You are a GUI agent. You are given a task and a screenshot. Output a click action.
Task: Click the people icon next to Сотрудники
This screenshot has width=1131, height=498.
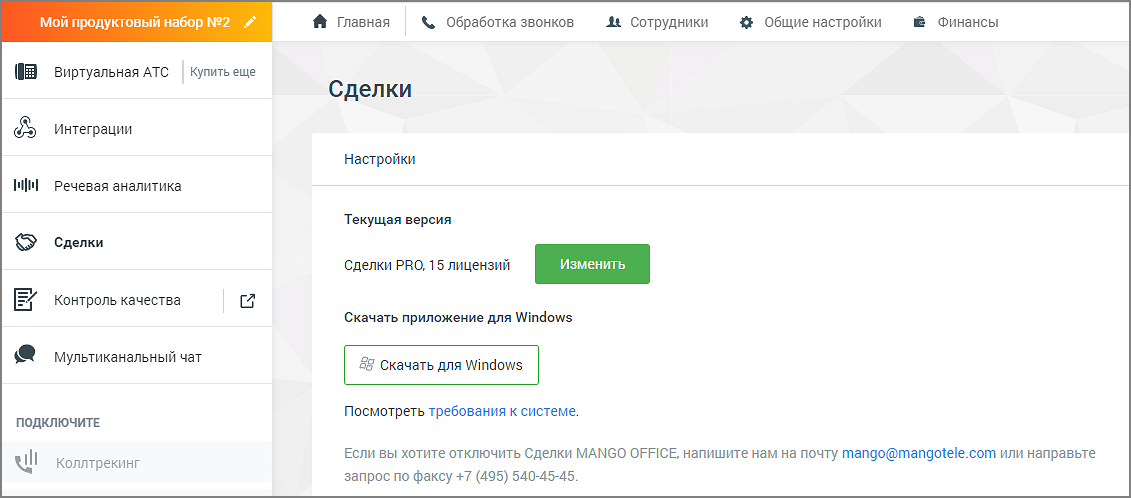[614, 22]
